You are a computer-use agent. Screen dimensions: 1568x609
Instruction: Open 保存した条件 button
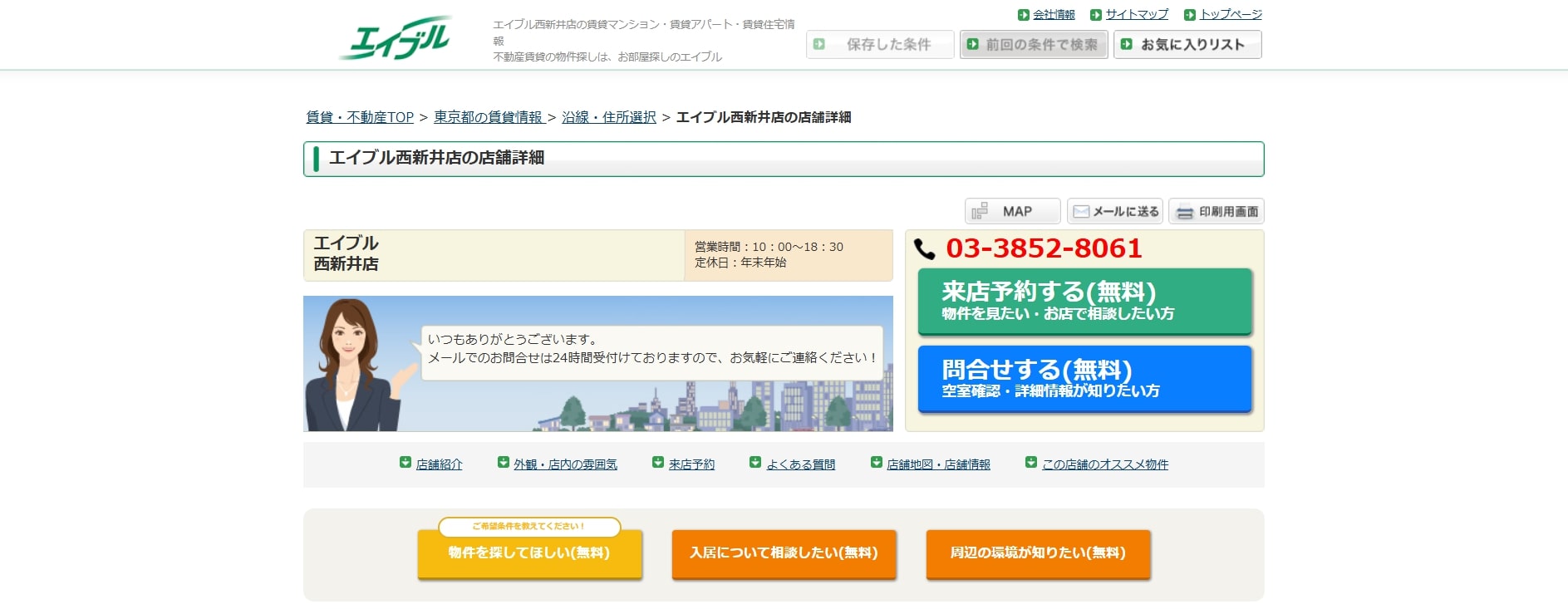coord(880,45)
